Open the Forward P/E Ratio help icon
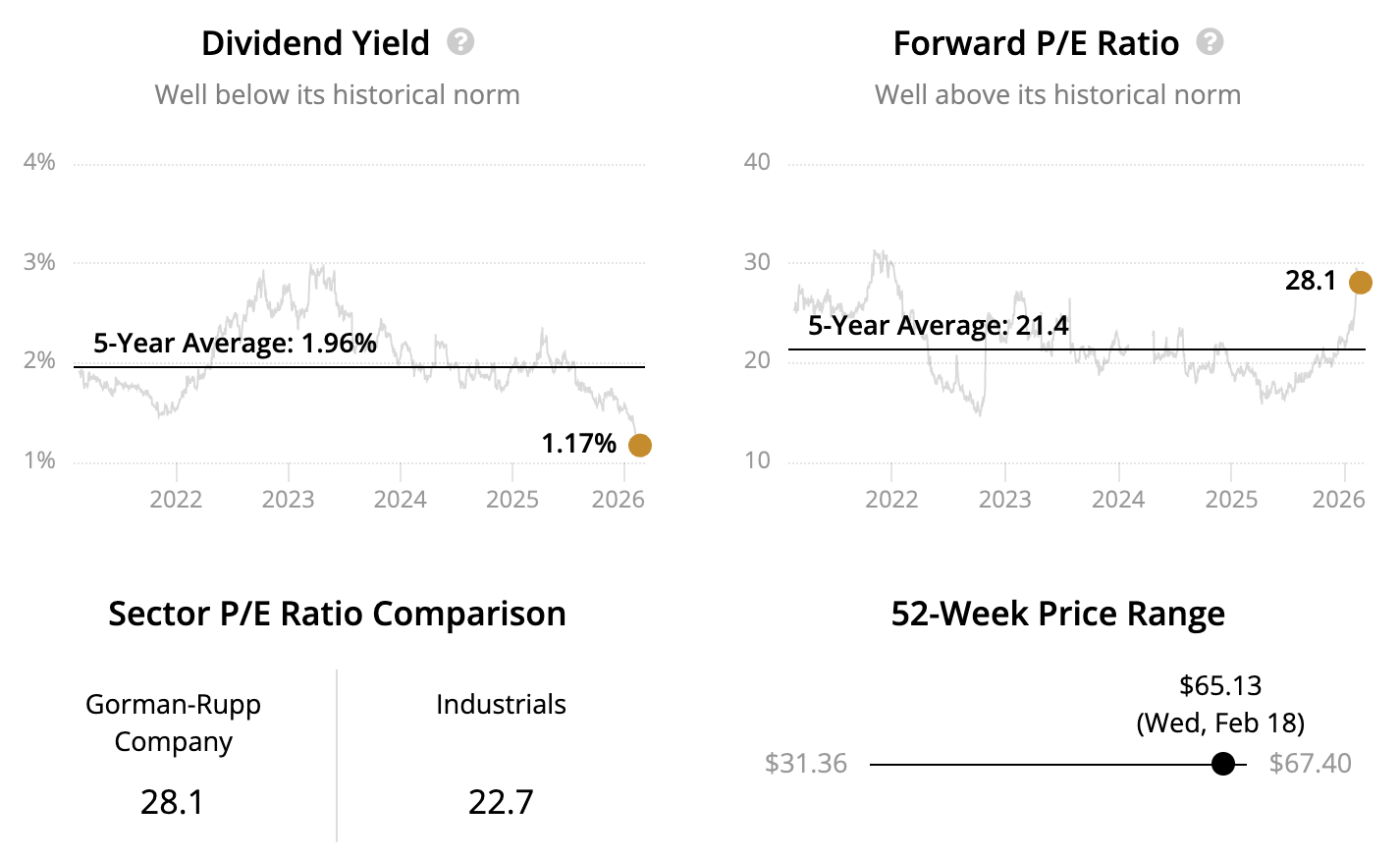1400x858 pixels. point(1210,42)
